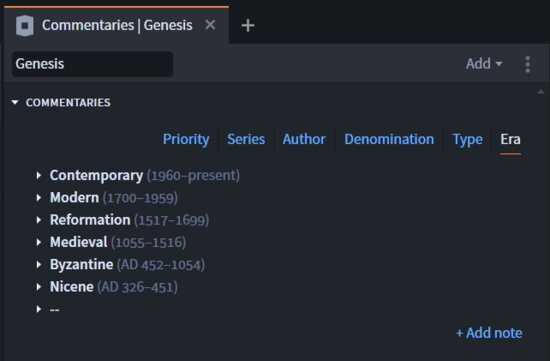Viewport: 550px width, 361px height.
Task: Click the + Add note link
Action: coord(489,333)
